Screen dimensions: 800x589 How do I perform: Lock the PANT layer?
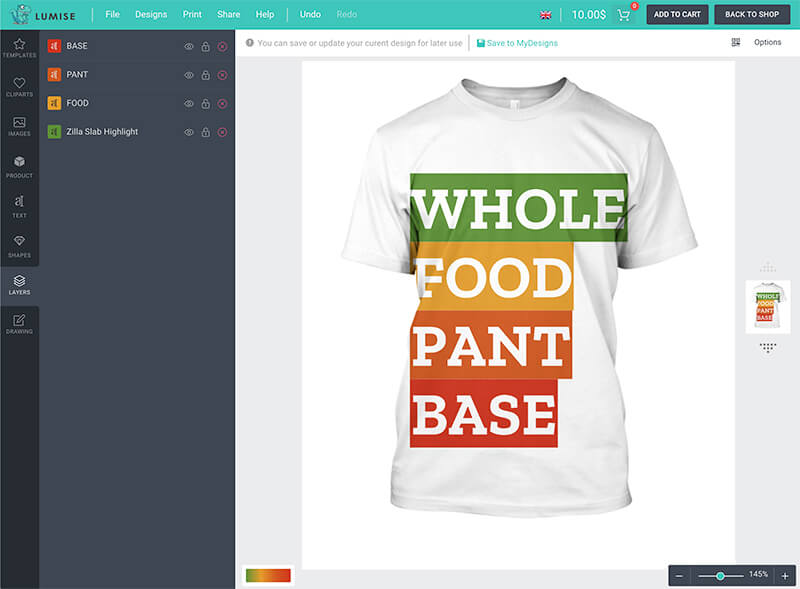pyautogui.click(x=206, y=75)
